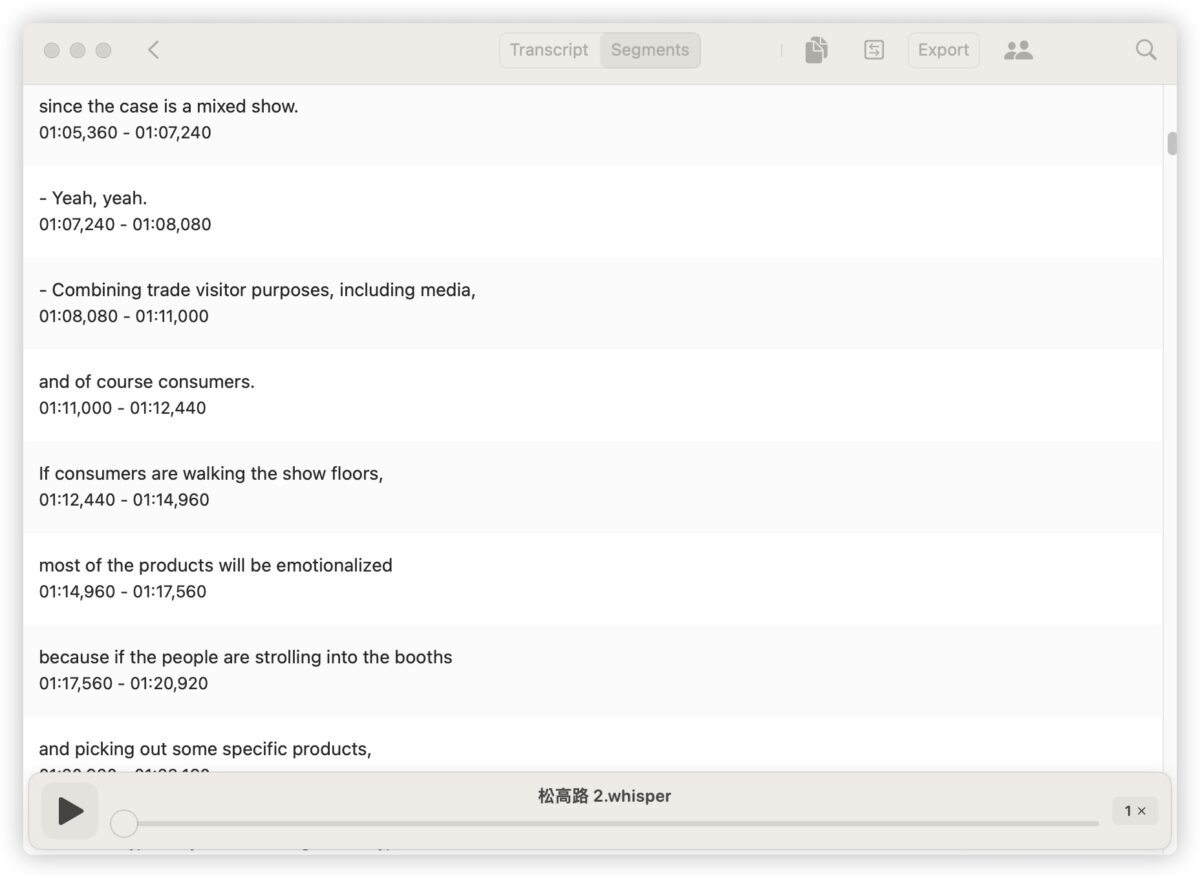
Task: Click the vertical scrollbar thumb
Action: 1172,143
